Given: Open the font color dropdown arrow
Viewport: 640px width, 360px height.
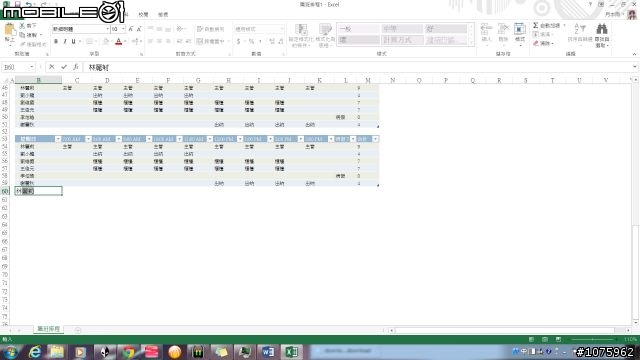Looking at the screenshot, I should 125,41.
